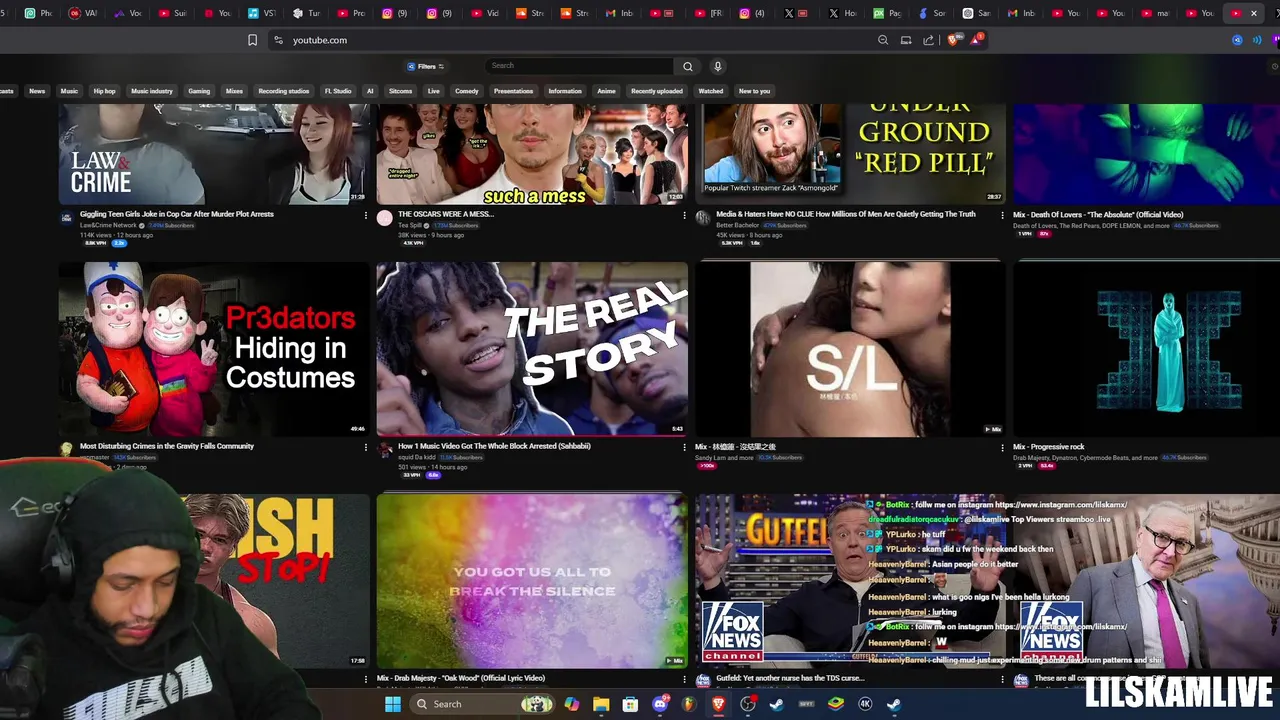Open Mix - Progressive rock title link
The height and width of the screenshot is (720, 1280).
(x=1049, y=446)
